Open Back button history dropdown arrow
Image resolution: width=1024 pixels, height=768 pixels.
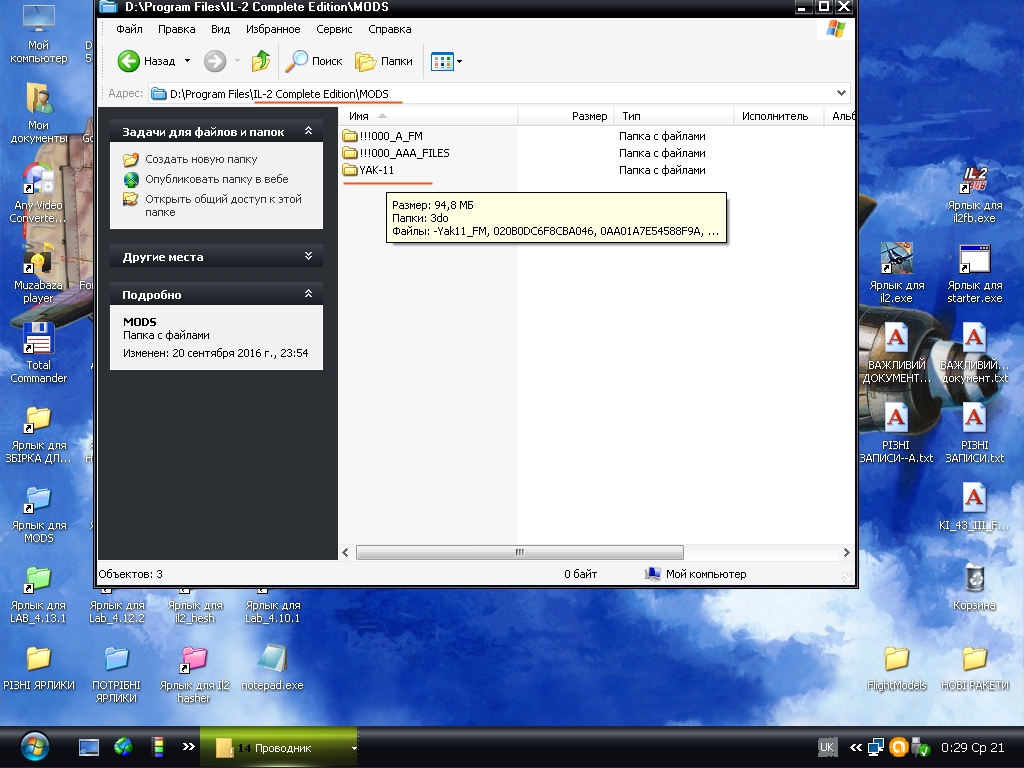(x=186, y=61)
